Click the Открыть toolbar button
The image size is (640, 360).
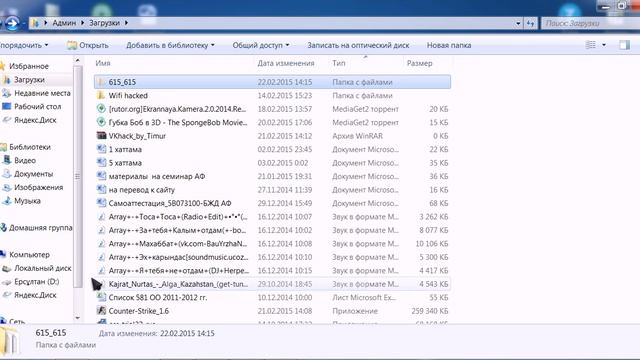click(x=88, y=45)
